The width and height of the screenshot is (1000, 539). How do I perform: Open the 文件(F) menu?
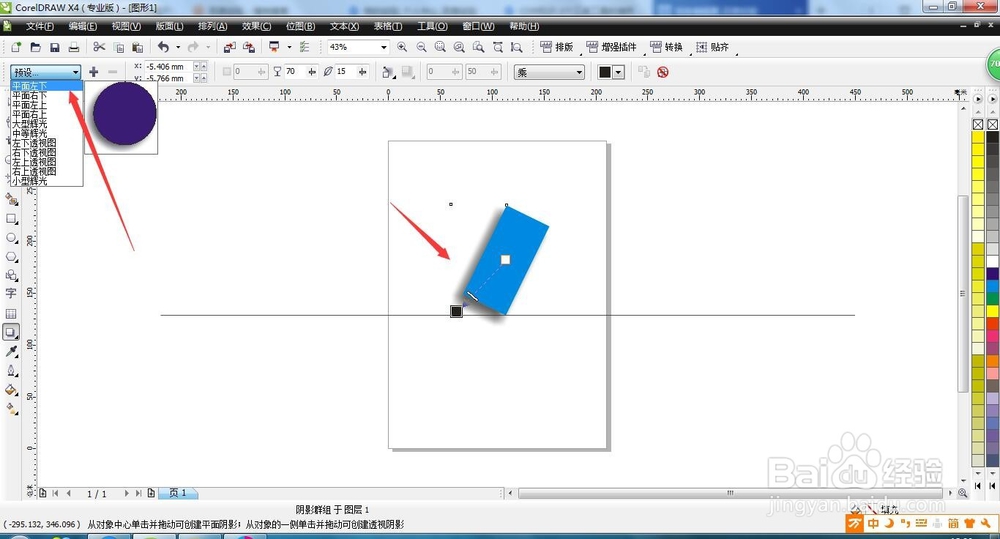pos(40,26)
